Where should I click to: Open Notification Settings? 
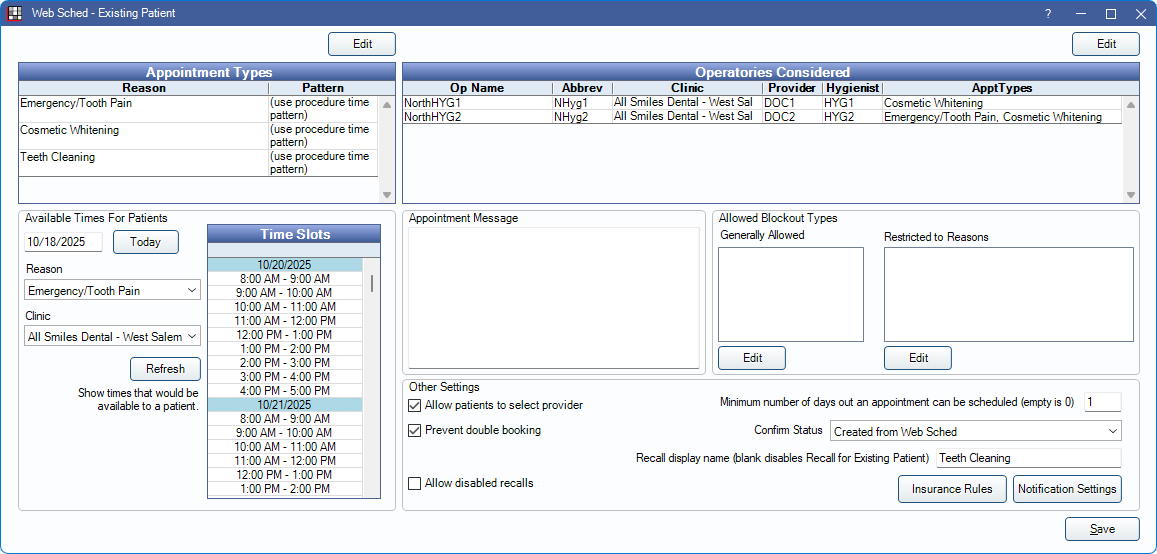[1067, 489]
